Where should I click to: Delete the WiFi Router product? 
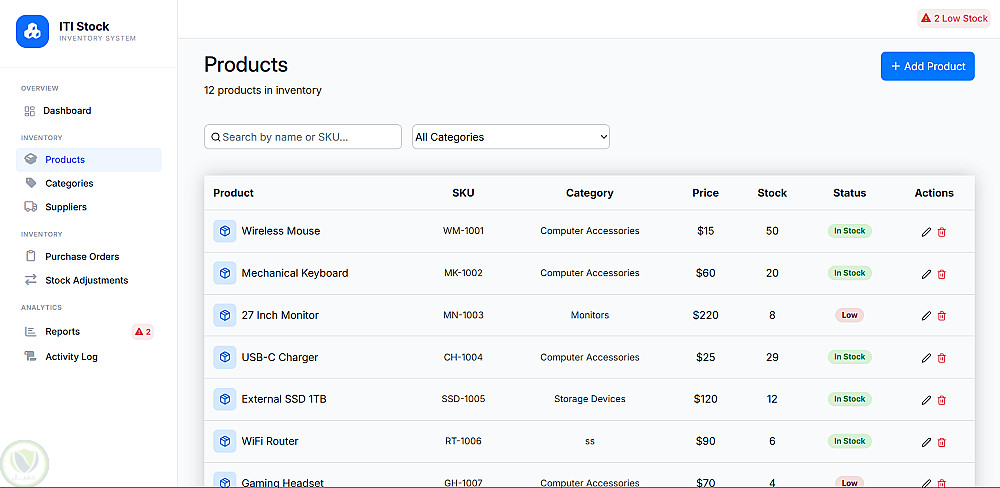click(x=942, y=442)
